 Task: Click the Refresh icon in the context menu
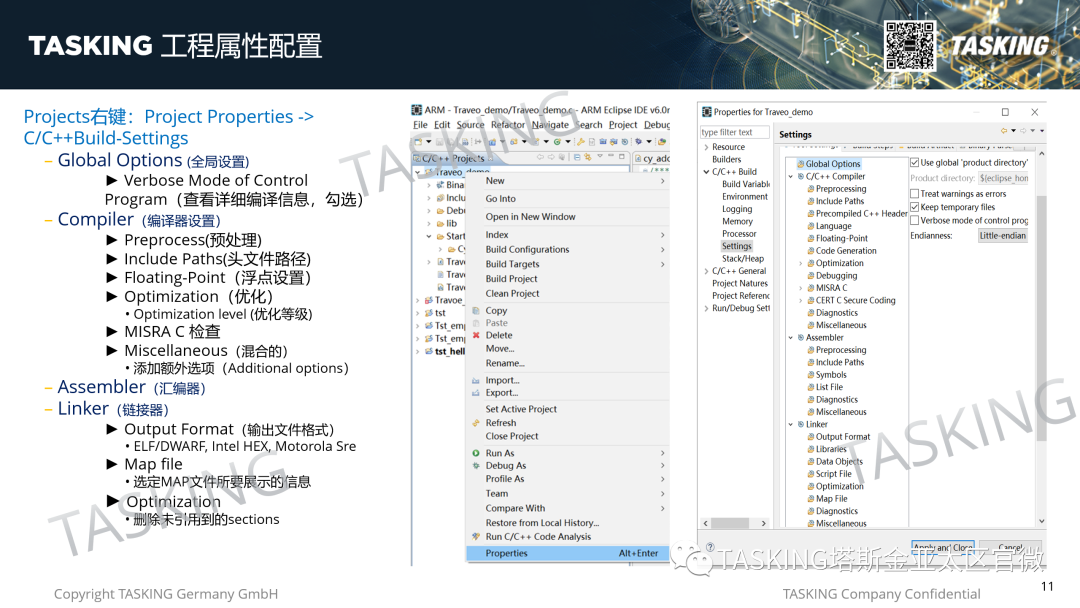[x=476, y=423]
